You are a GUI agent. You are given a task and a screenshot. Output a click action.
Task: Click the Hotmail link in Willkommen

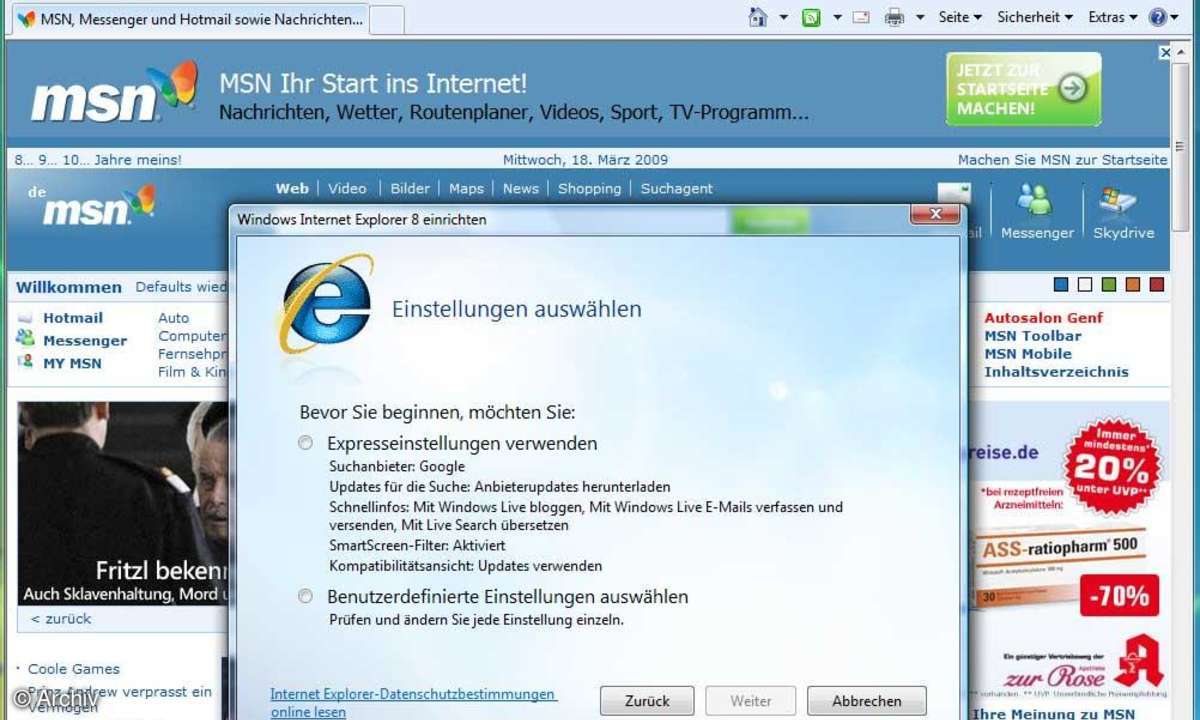[x=73, y=318]
